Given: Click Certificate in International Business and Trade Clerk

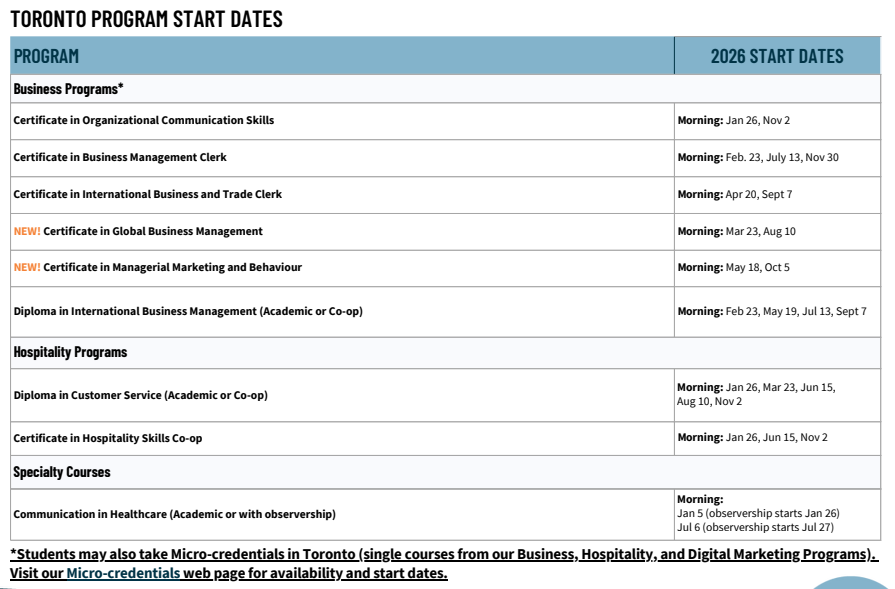Looking at the screenshot, I should (148, 194).
